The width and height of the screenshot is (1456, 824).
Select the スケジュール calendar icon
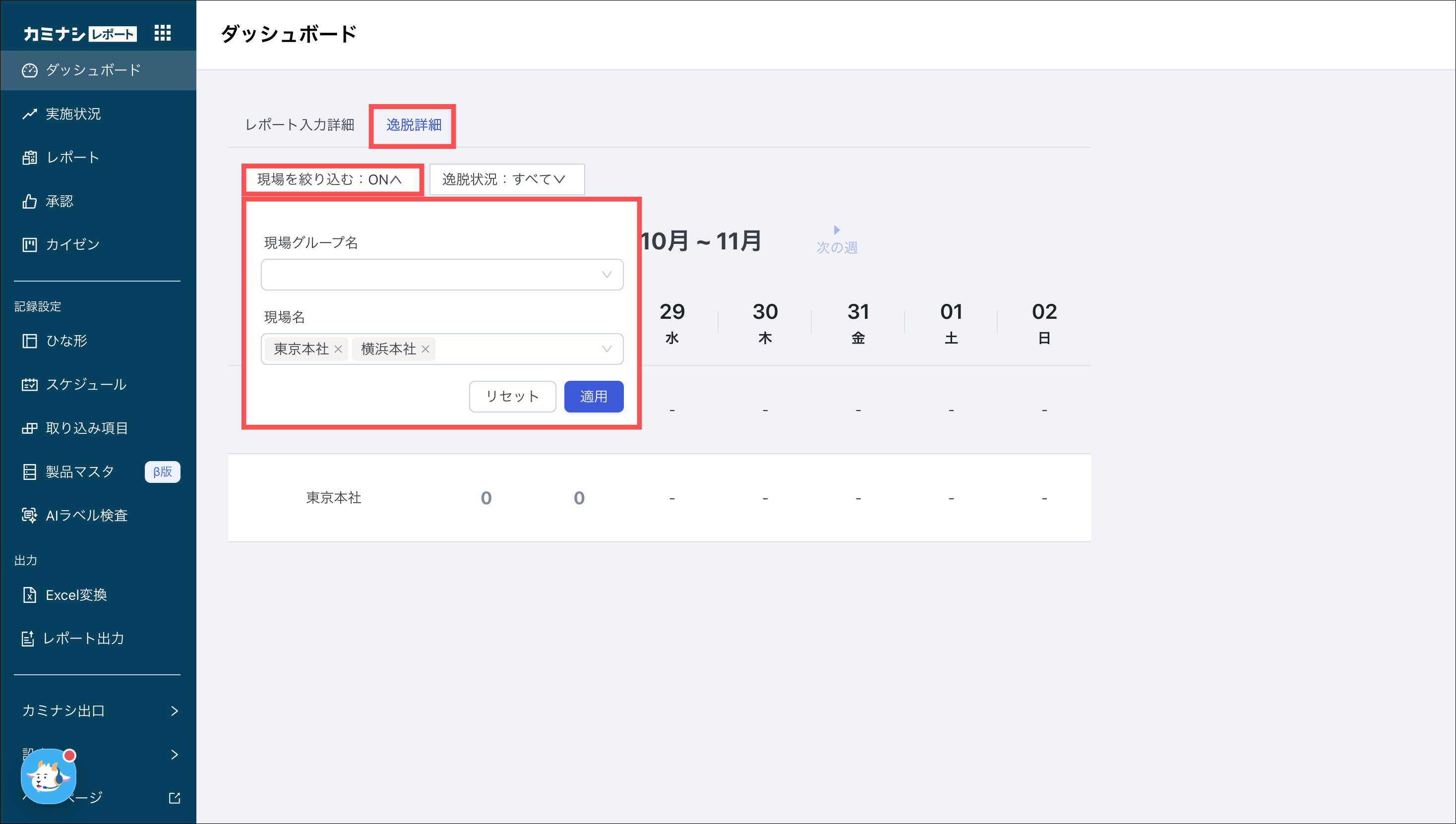[29, 385]
